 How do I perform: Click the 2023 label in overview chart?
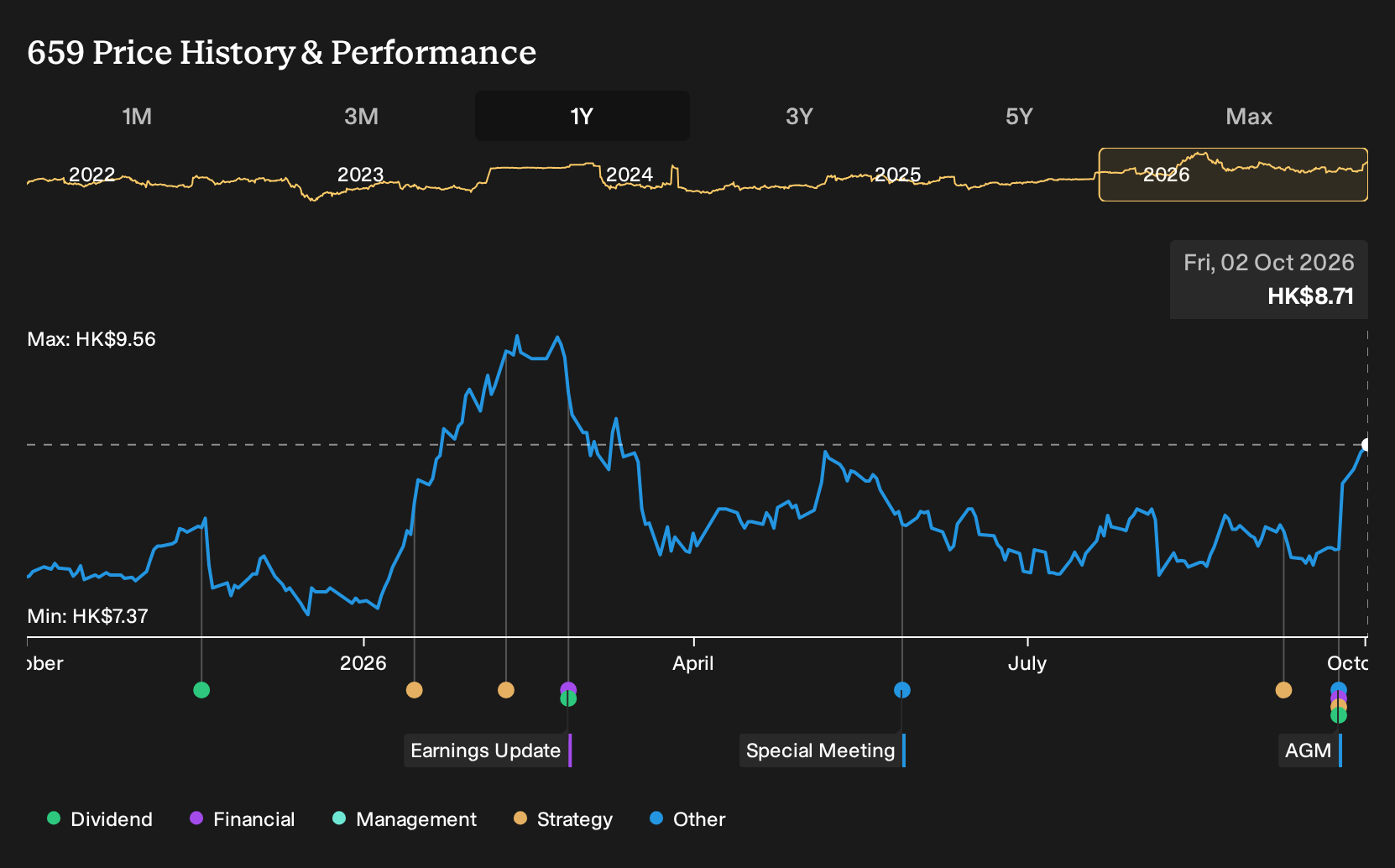(360, 175)
